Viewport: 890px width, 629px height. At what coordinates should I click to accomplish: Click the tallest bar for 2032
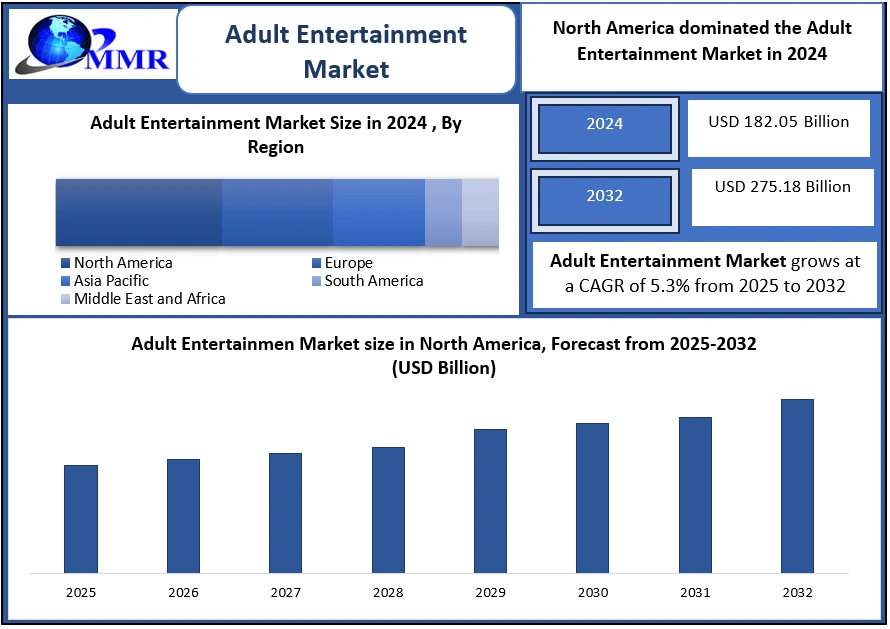tap(797, 485)
